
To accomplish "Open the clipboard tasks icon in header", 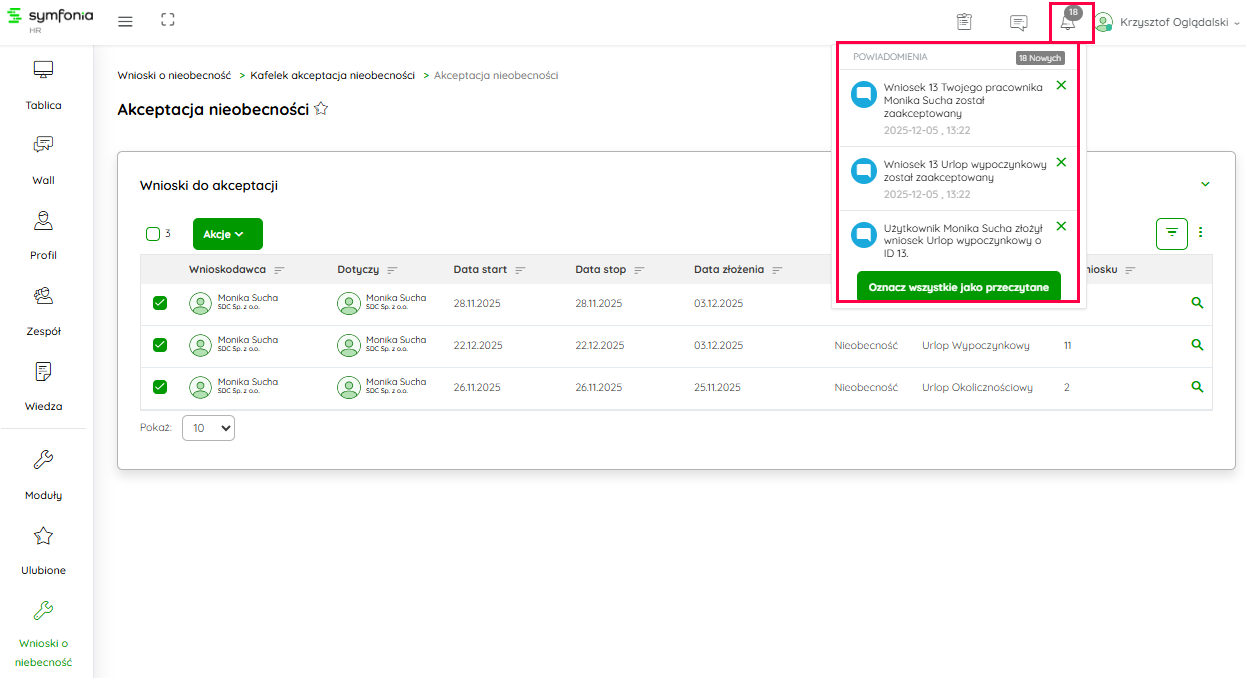I will (x=964, y=22).
